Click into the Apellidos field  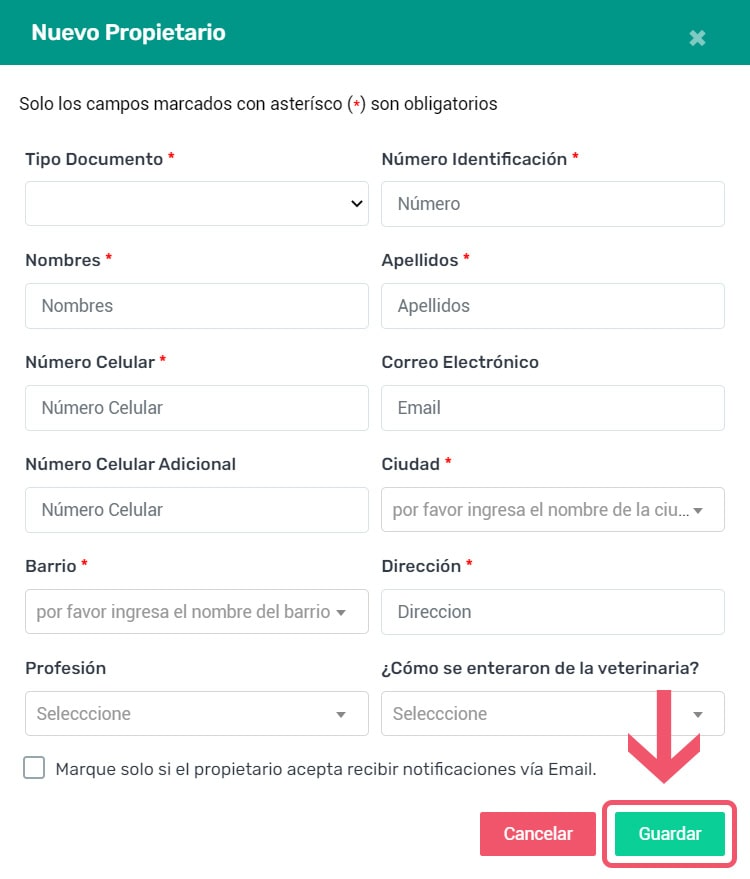click(x=553, y=306)
